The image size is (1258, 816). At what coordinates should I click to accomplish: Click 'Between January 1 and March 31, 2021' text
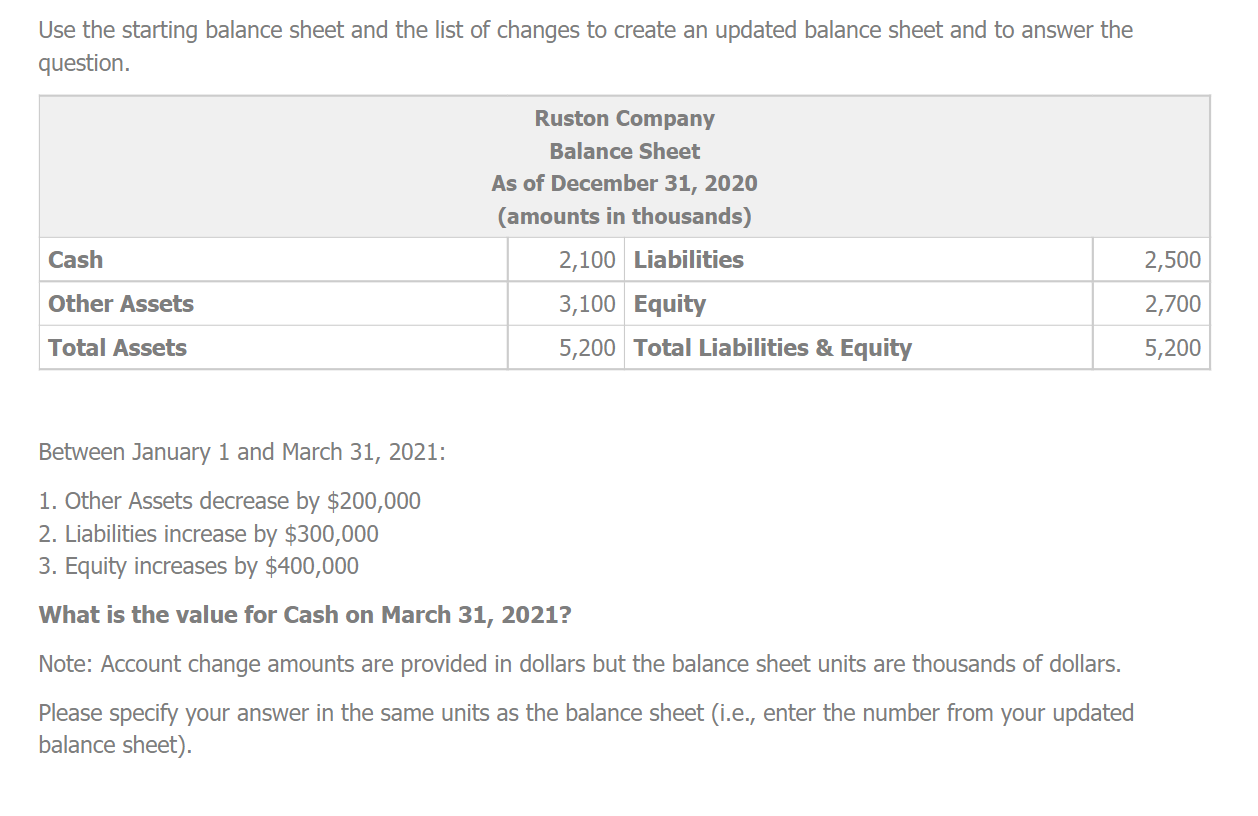click(241, 452)
